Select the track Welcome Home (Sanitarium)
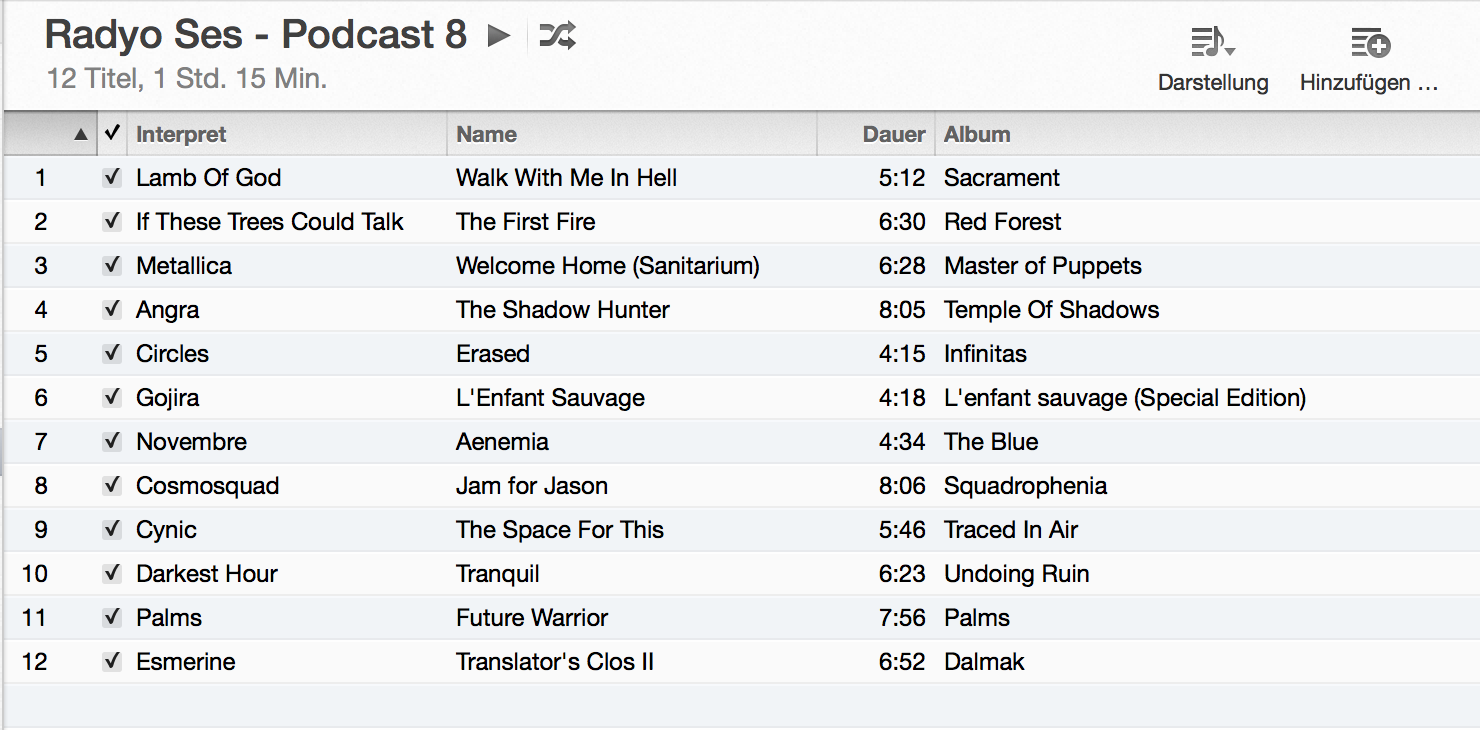Image resolution: width=1480 pixels, height=730 pixels. (x=741, y=266)
